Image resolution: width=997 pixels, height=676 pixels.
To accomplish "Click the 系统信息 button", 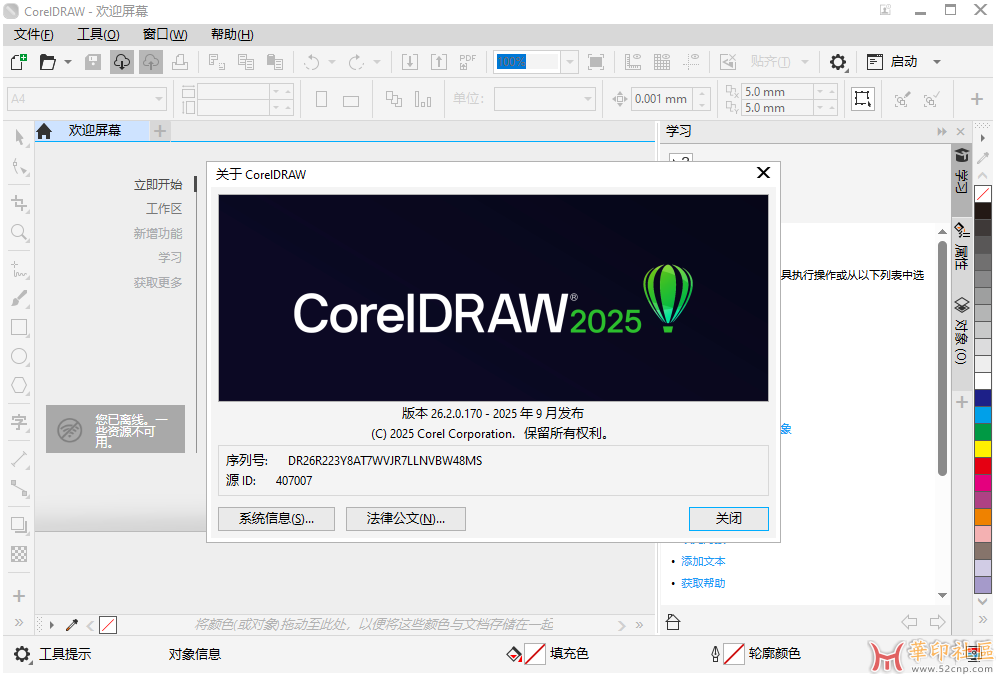I will (276, 519).
